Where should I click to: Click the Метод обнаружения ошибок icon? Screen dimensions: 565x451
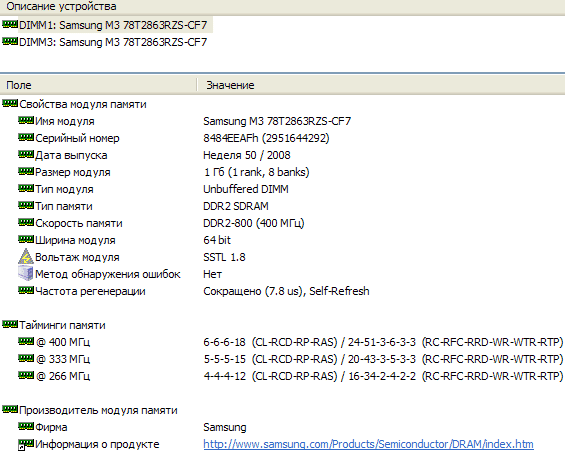point(26,273)
